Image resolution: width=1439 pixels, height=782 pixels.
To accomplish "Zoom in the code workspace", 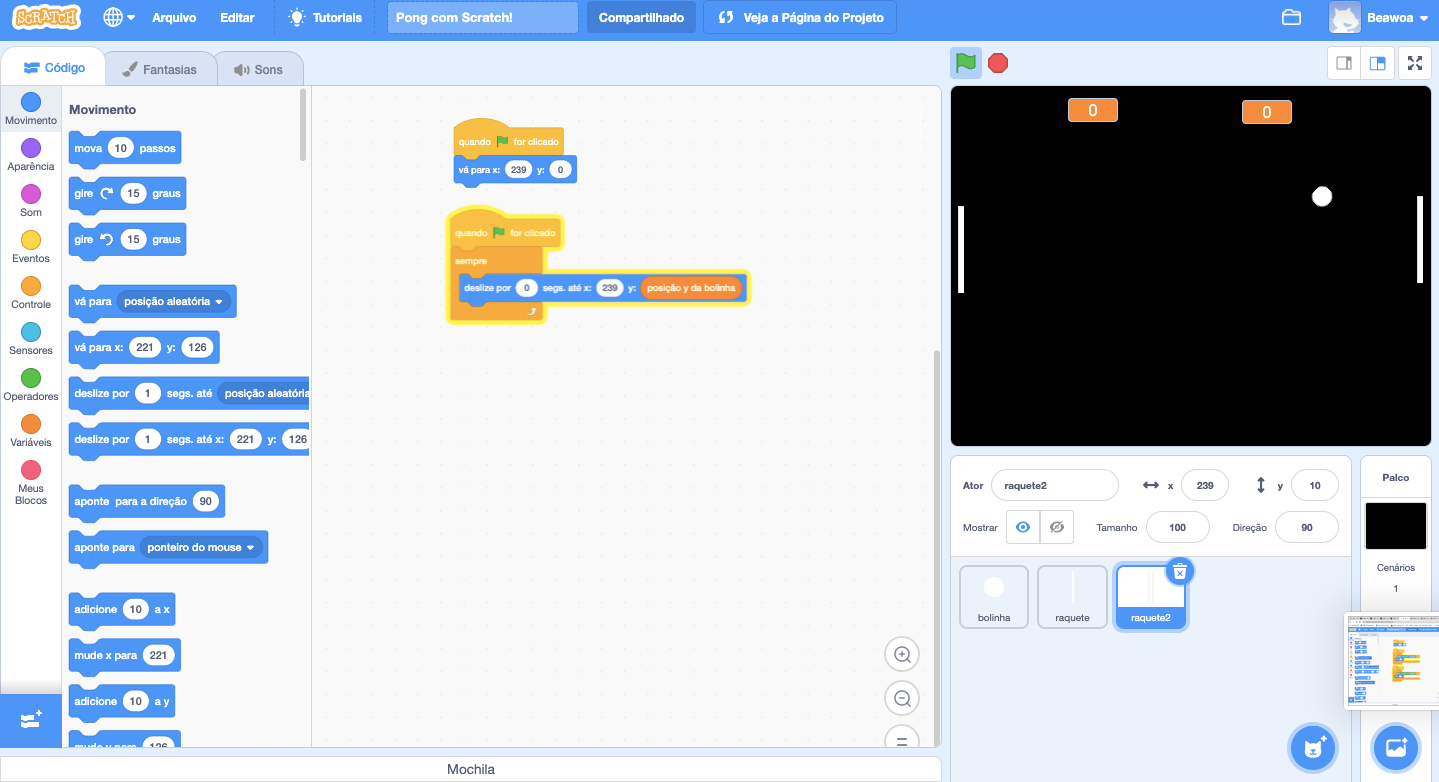I will pos(902,655).
